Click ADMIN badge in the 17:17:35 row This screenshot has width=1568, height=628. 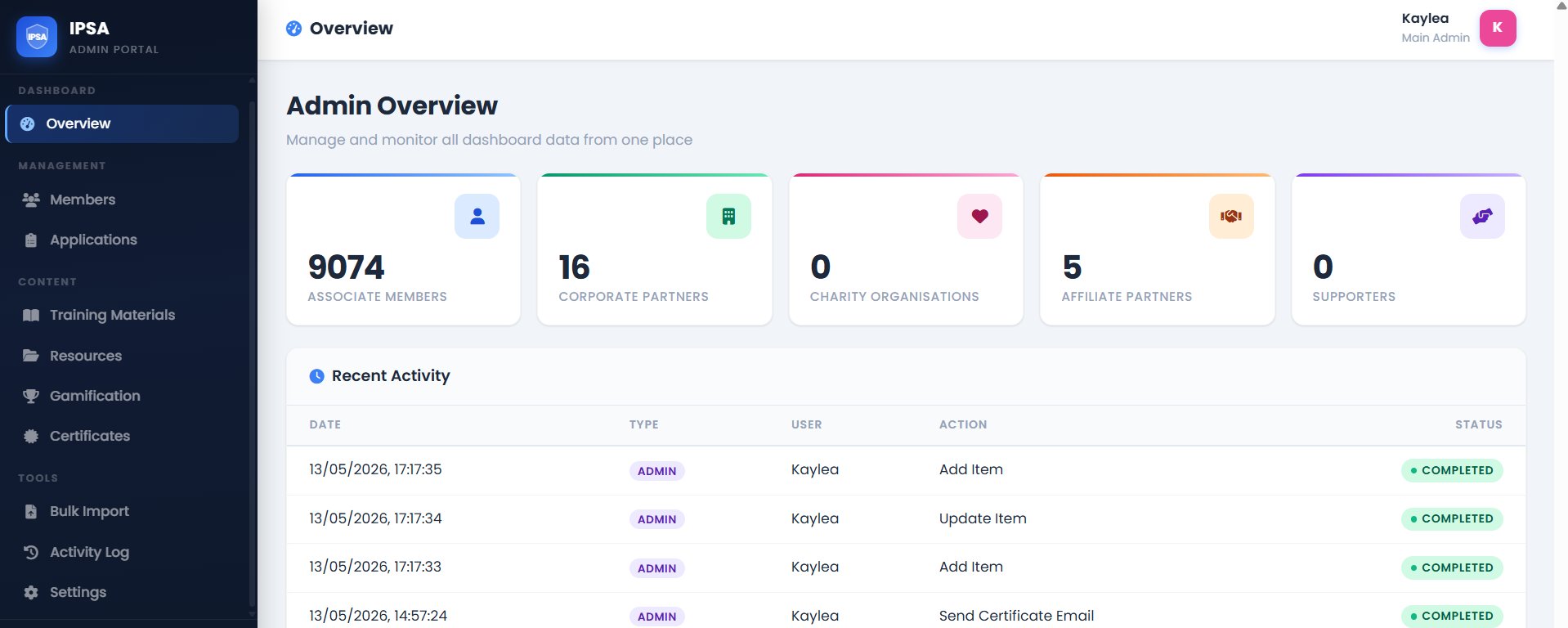[x=656, y=471]
